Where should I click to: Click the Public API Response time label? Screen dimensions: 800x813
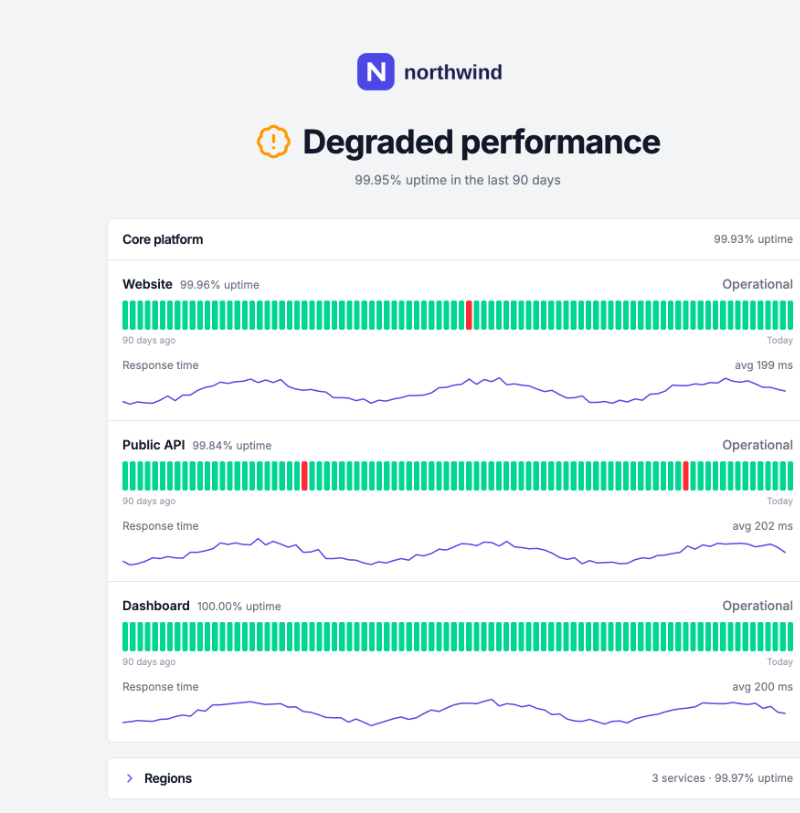tap(160, 526)
